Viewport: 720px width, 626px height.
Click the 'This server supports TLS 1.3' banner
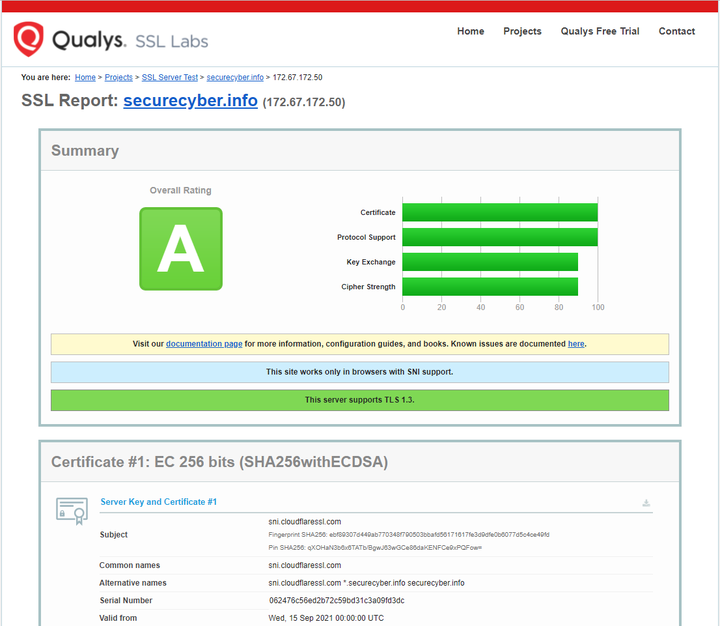coord(360,400)
